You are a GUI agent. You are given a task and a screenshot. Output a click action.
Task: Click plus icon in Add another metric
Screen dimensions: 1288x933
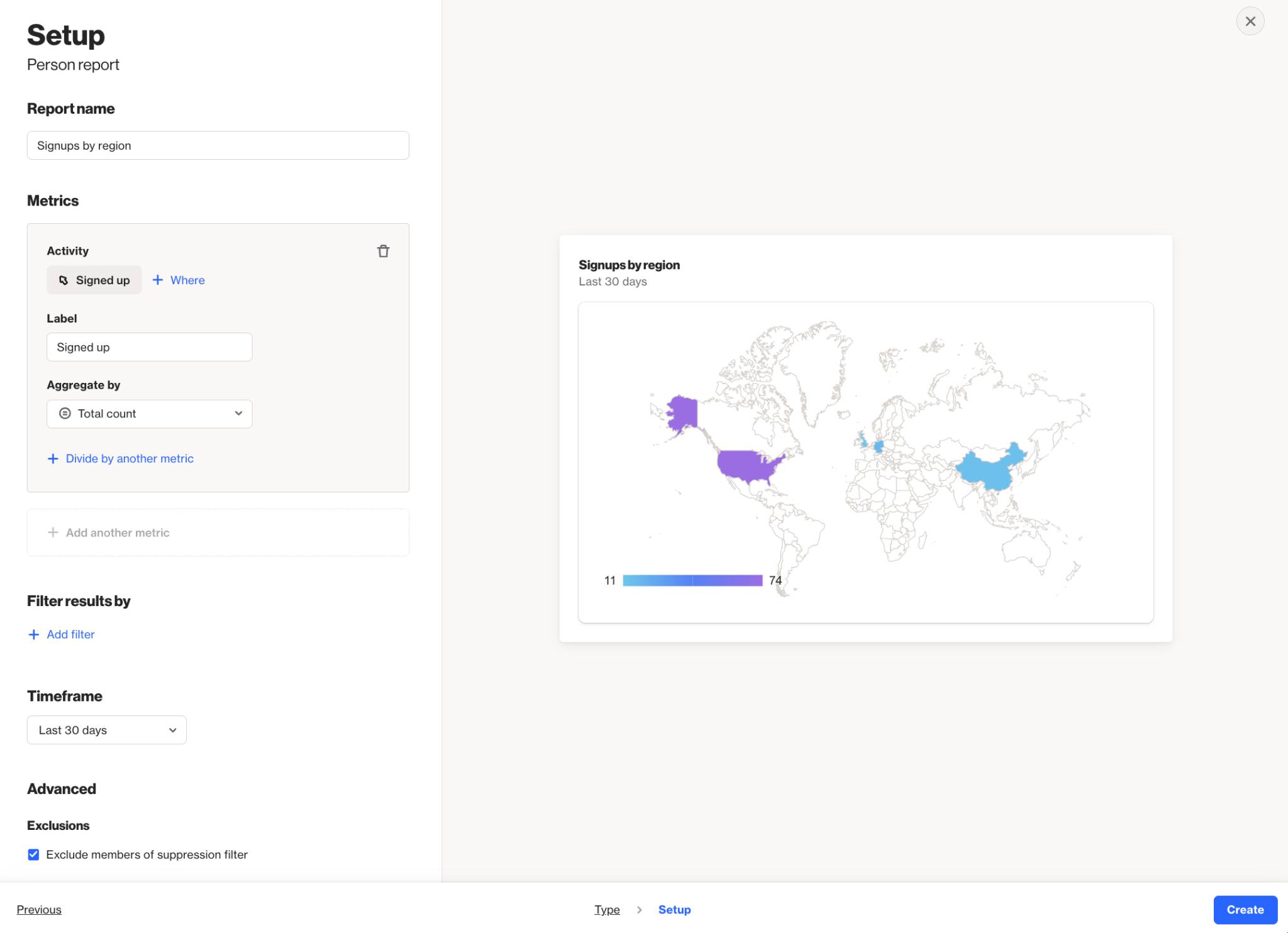click(53, 533)
